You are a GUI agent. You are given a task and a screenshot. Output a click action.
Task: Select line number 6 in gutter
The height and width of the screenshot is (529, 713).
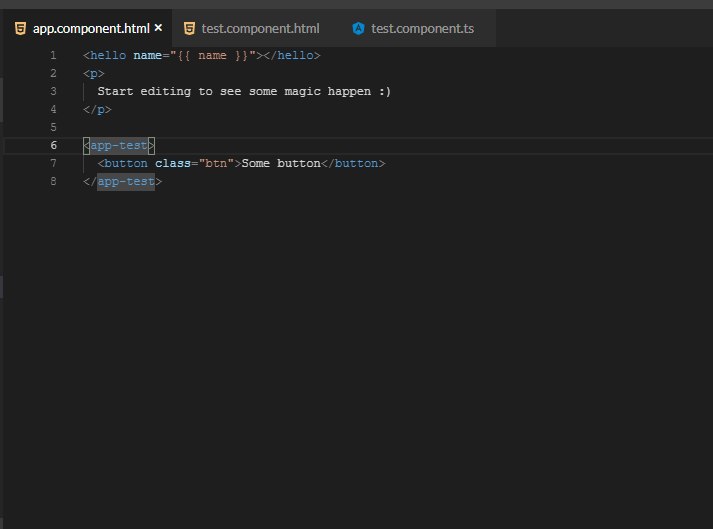pos(53,146)
